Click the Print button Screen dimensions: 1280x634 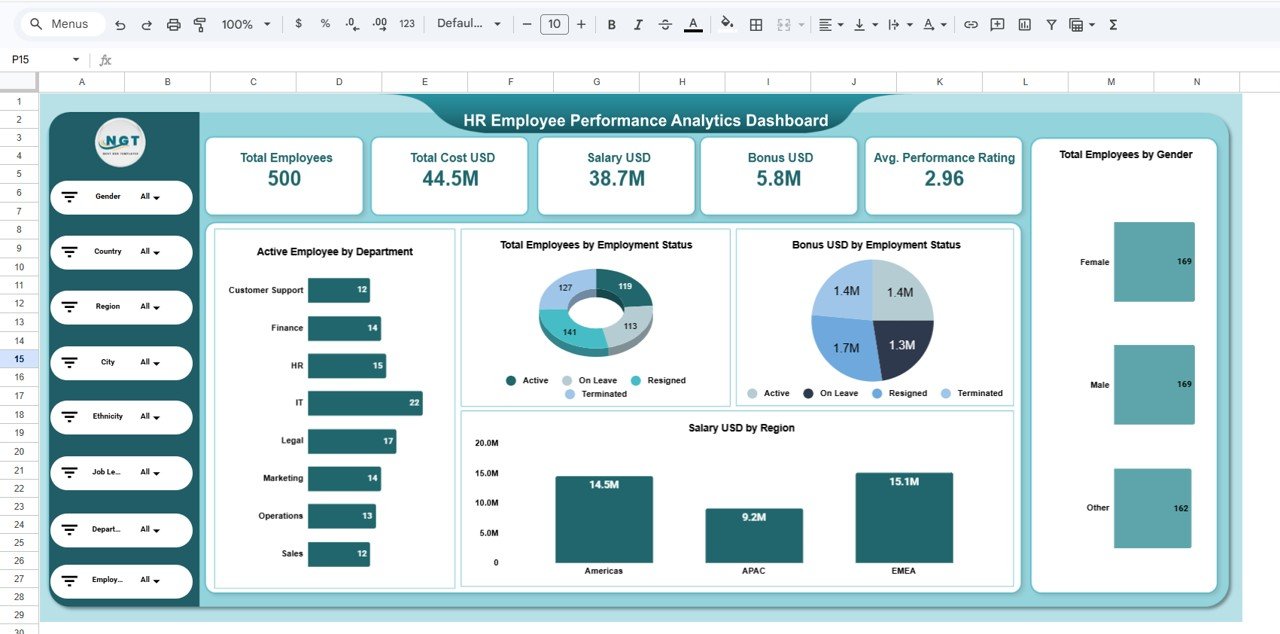click(172, 23)
